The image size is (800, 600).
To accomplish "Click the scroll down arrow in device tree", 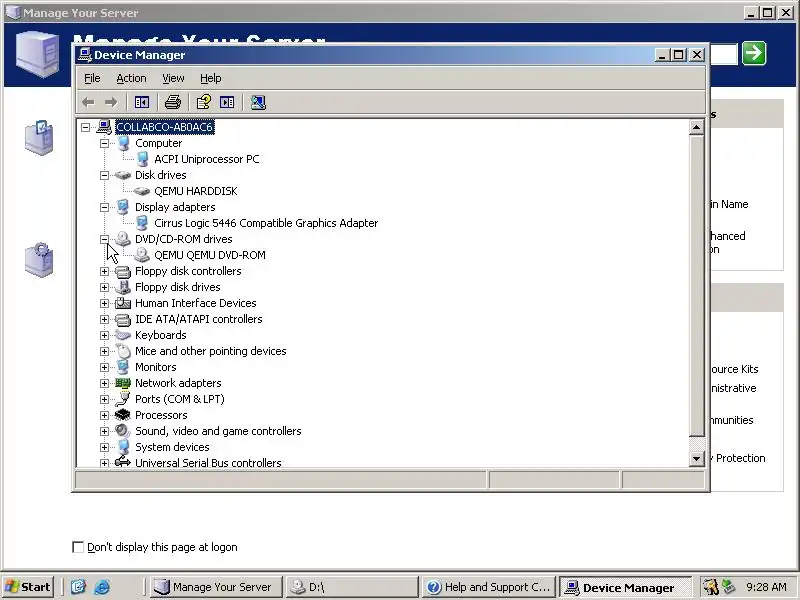I will (x=696, y=458).
